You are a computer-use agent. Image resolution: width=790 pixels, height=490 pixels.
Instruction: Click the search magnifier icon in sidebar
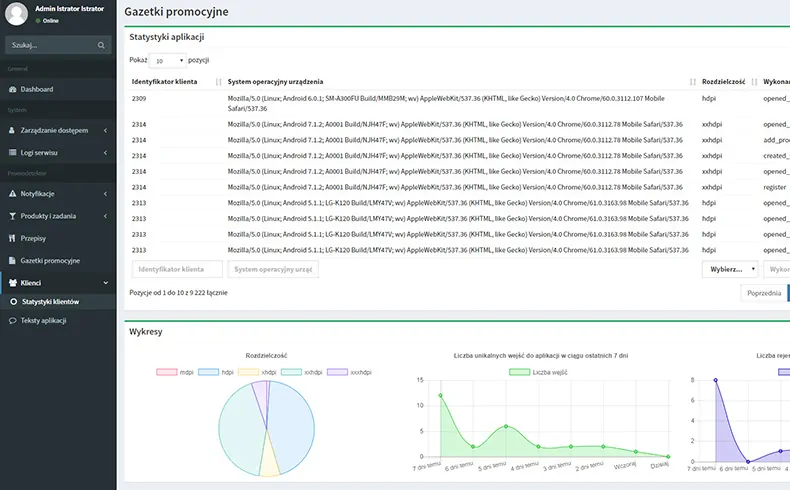click(102, 45)
